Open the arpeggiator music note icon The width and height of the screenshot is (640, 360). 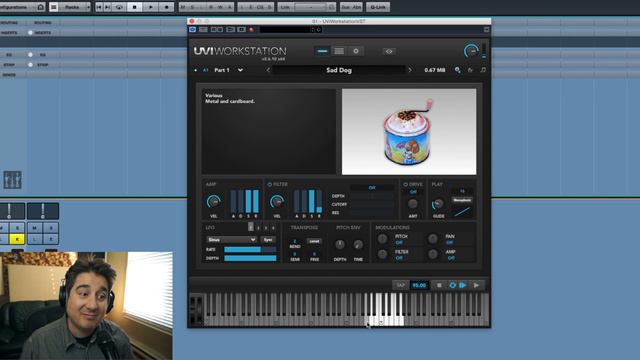coord(483,70)
